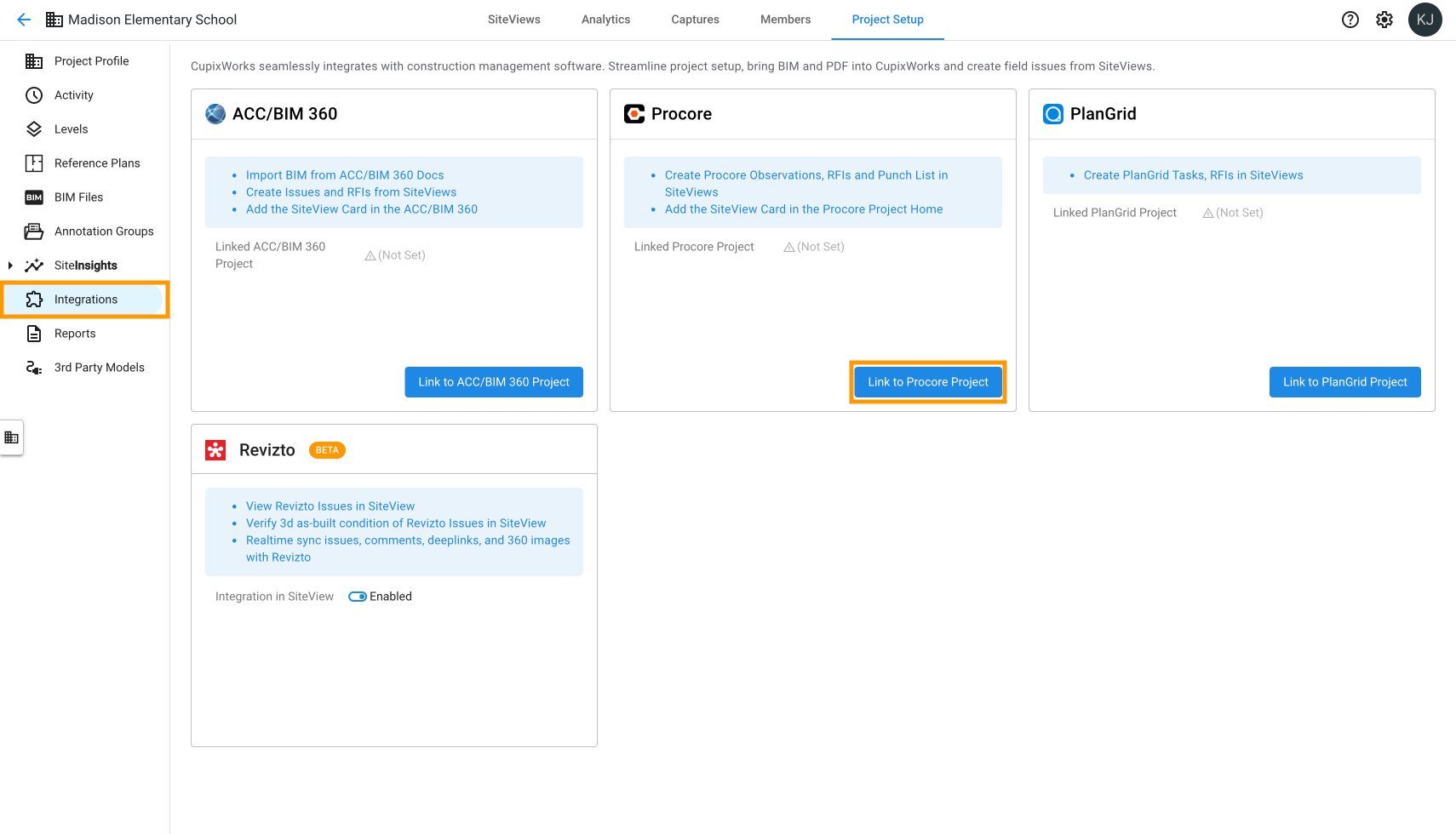Click the BETA badge next to Revizto
The width and height of the screenshot is (1456, 834).
[327, 450]
